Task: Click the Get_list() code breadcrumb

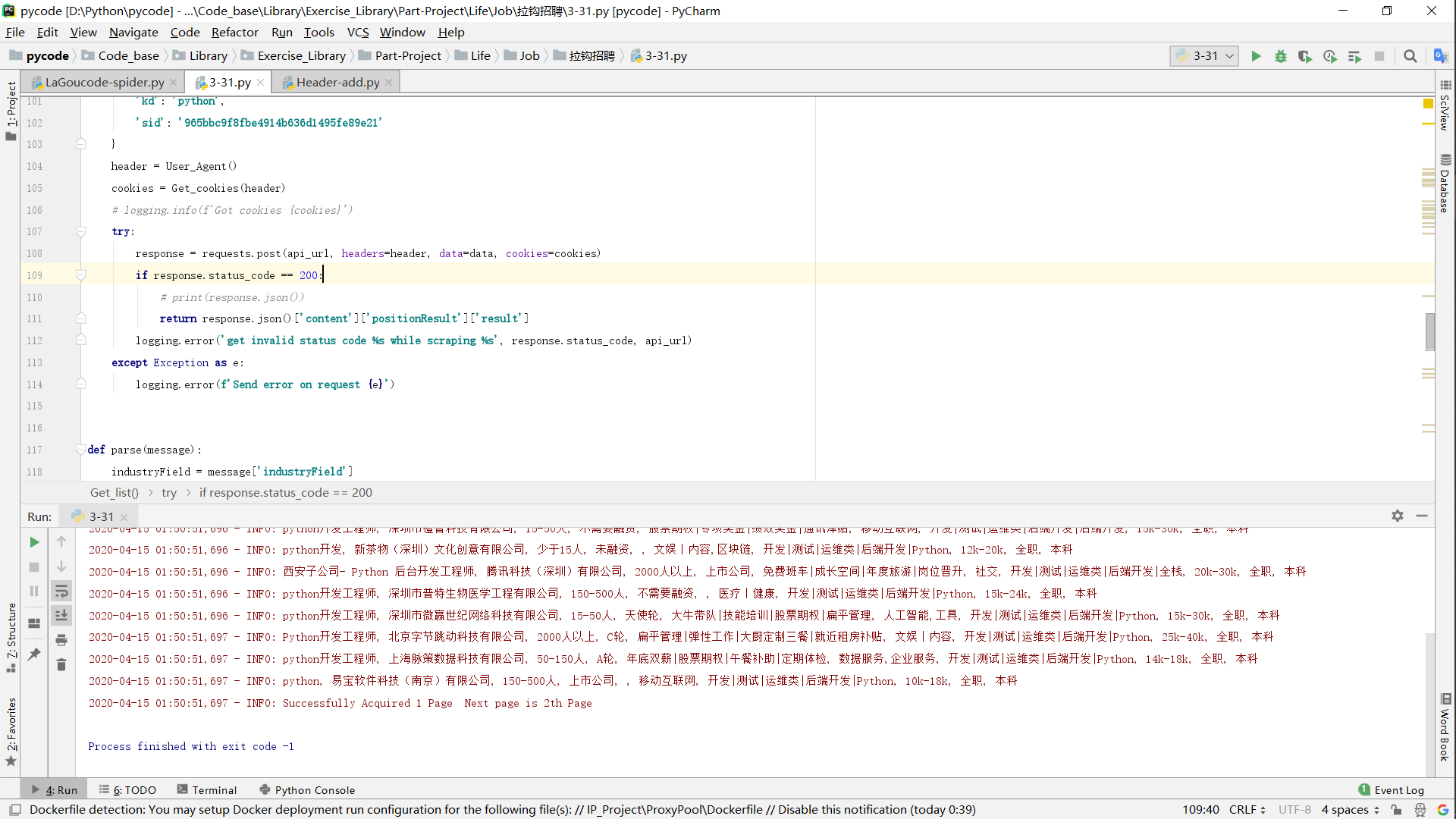Action: click(114, 493)
